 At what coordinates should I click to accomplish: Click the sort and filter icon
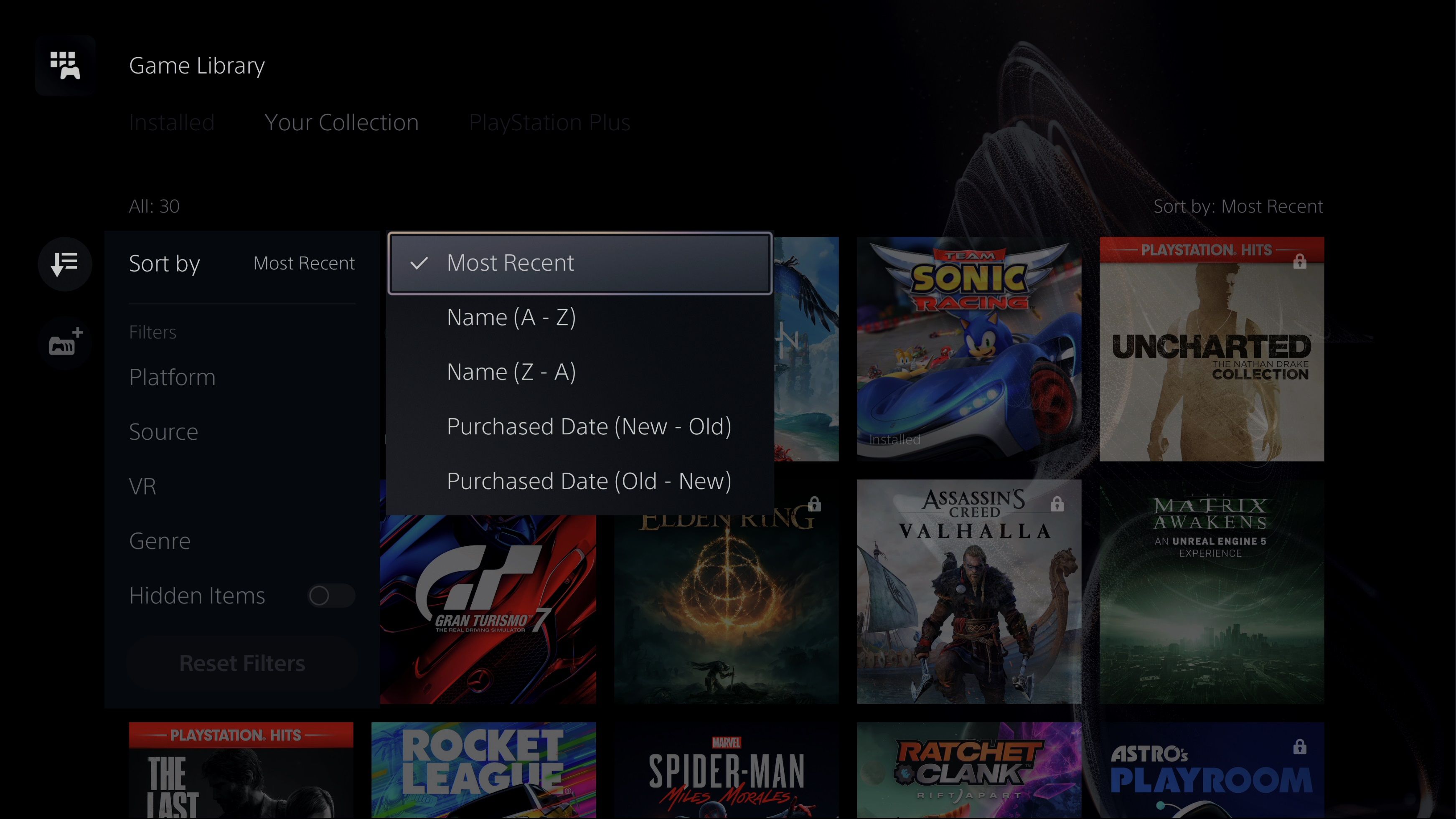65,264
